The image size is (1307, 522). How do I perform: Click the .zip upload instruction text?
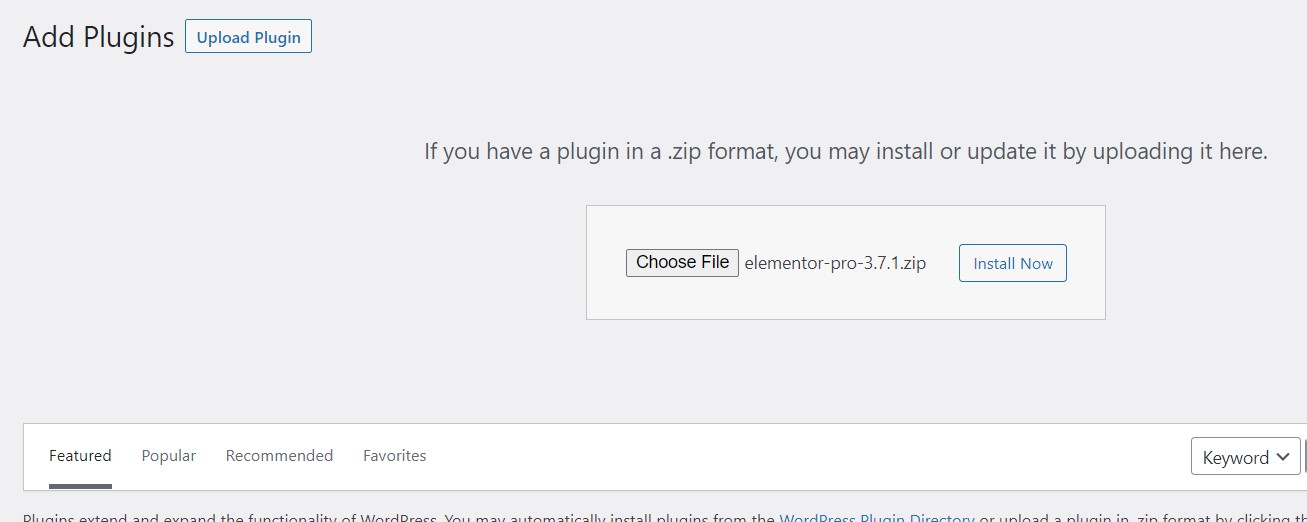point(845,152)
